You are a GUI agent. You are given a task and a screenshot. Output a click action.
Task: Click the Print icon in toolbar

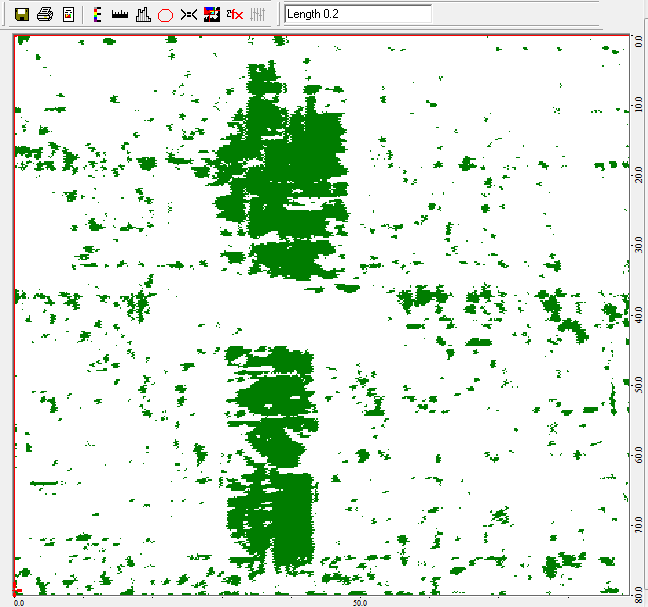coord(45,14)
